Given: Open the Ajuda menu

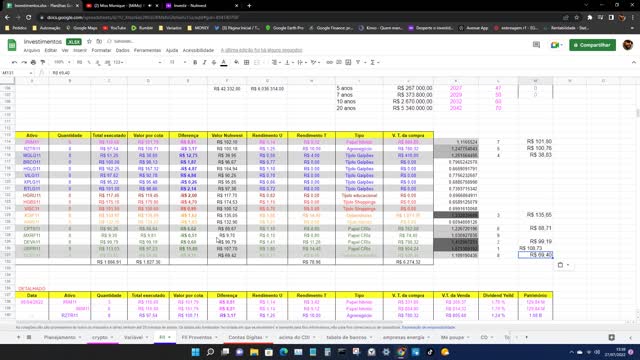Looking at the screenshot, I should pos(172,50).
